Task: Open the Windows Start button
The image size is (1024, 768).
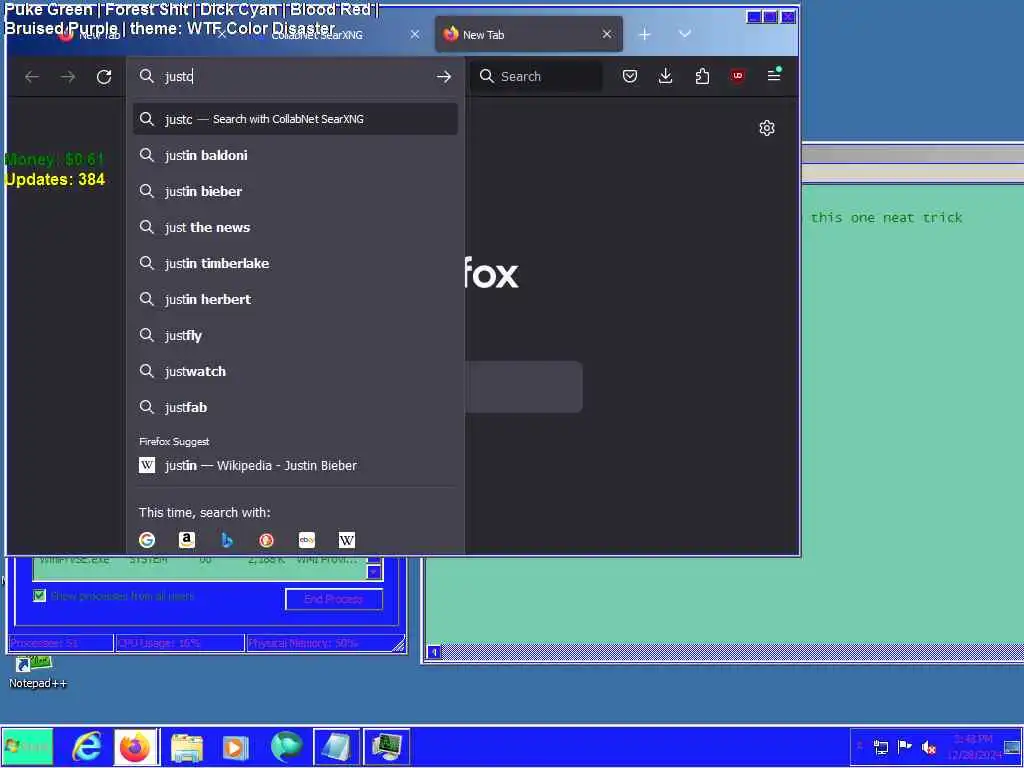Action: click(x=27, y=746)
